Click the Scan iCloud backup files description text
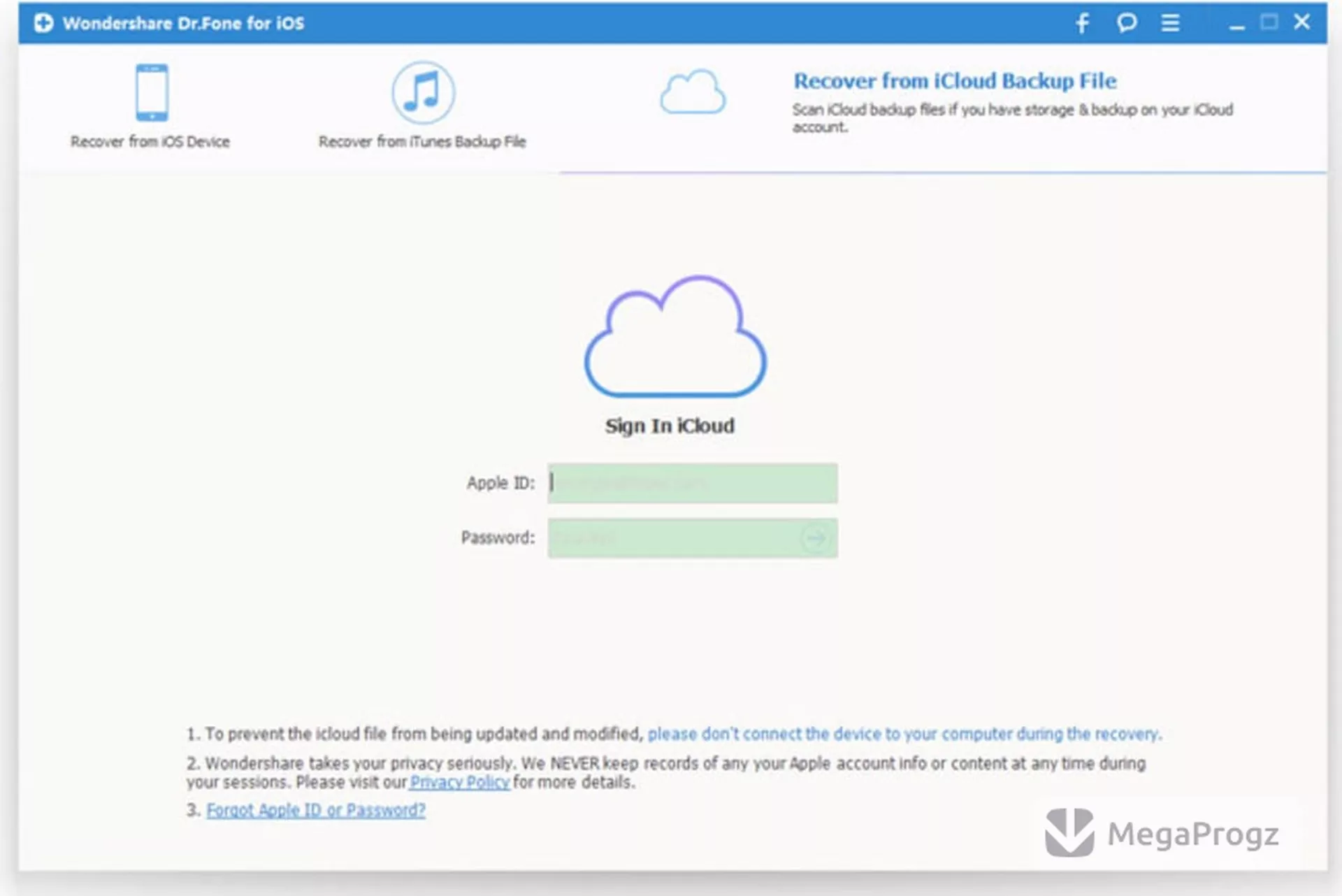Viewport: 1342px width, 896px height. [x=1013, y=118]
